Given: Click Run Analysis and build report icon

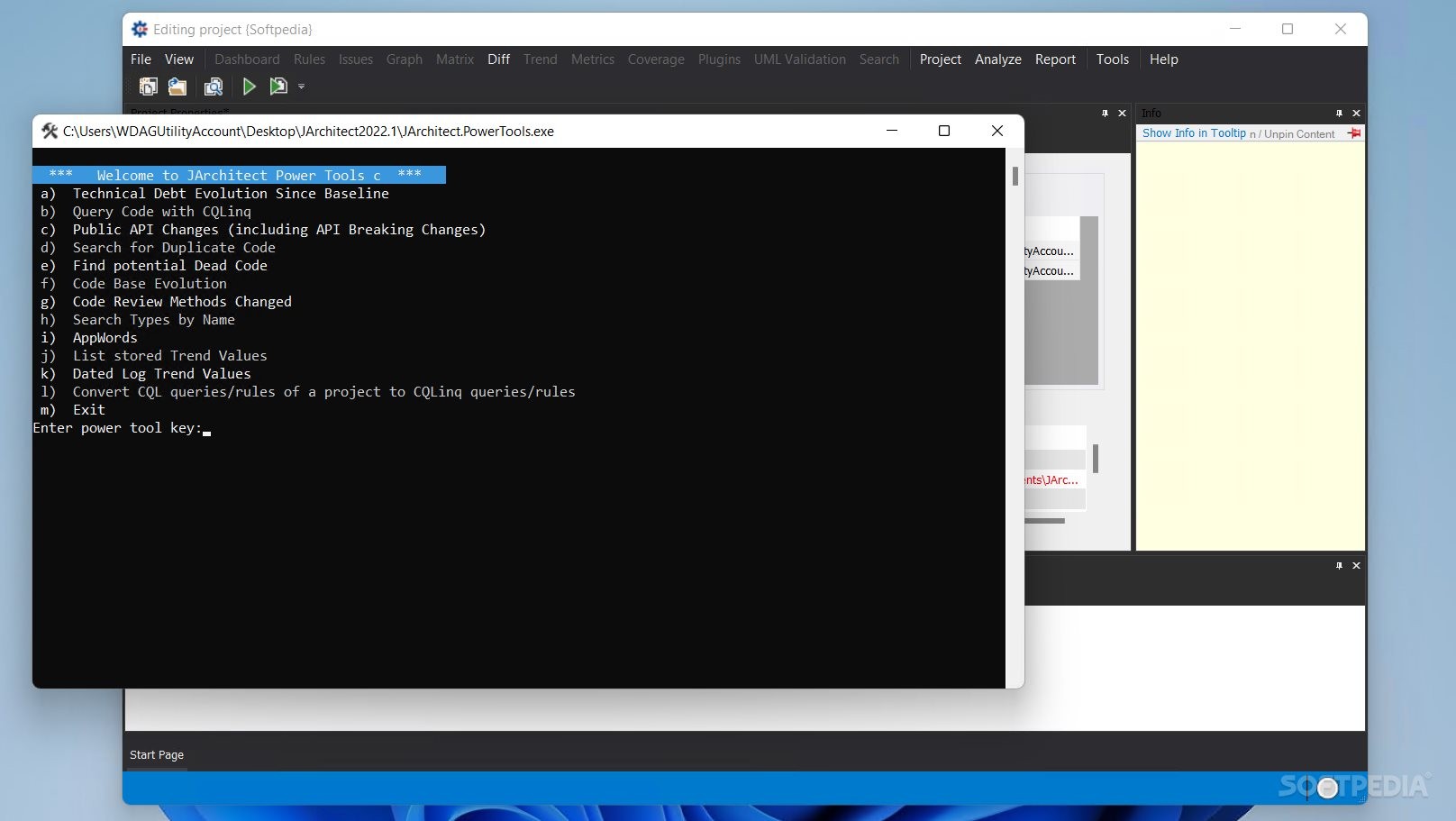Looking at the screenshot, I should click(278, 87).
